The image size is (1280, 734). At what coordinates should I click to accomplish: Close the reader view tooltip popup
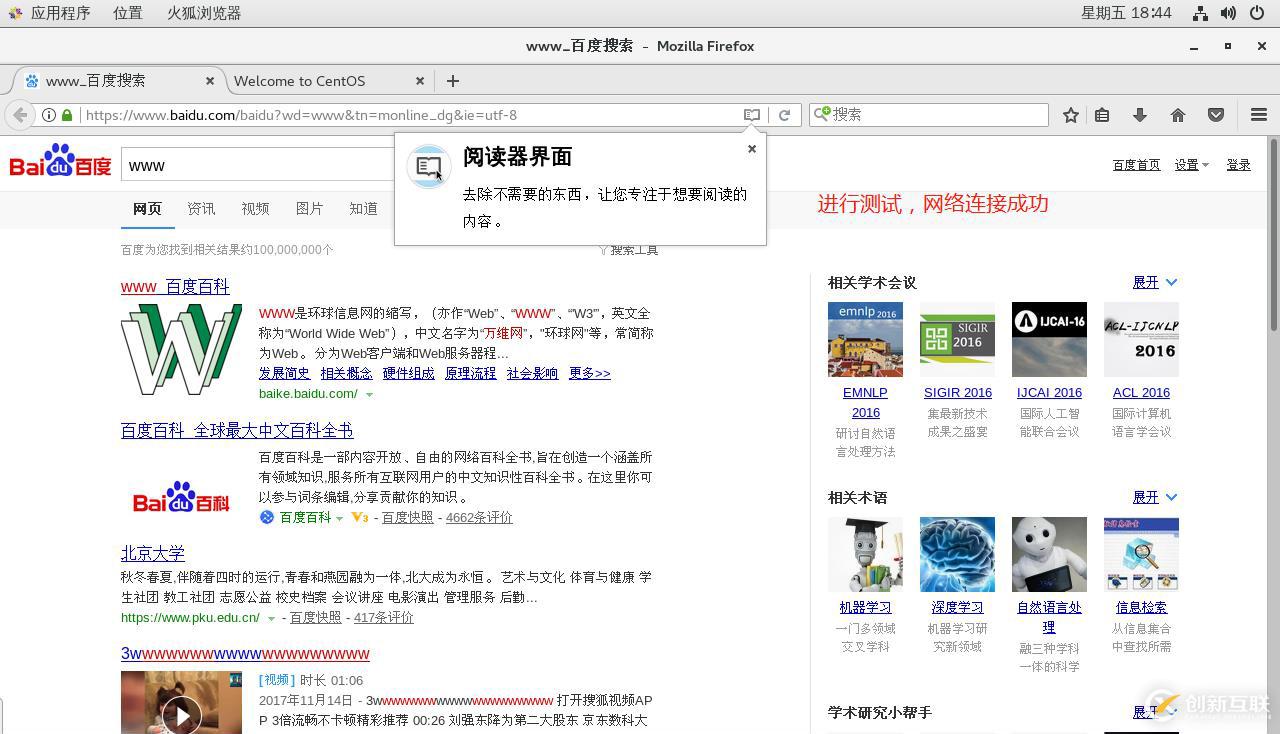[752, 149]
